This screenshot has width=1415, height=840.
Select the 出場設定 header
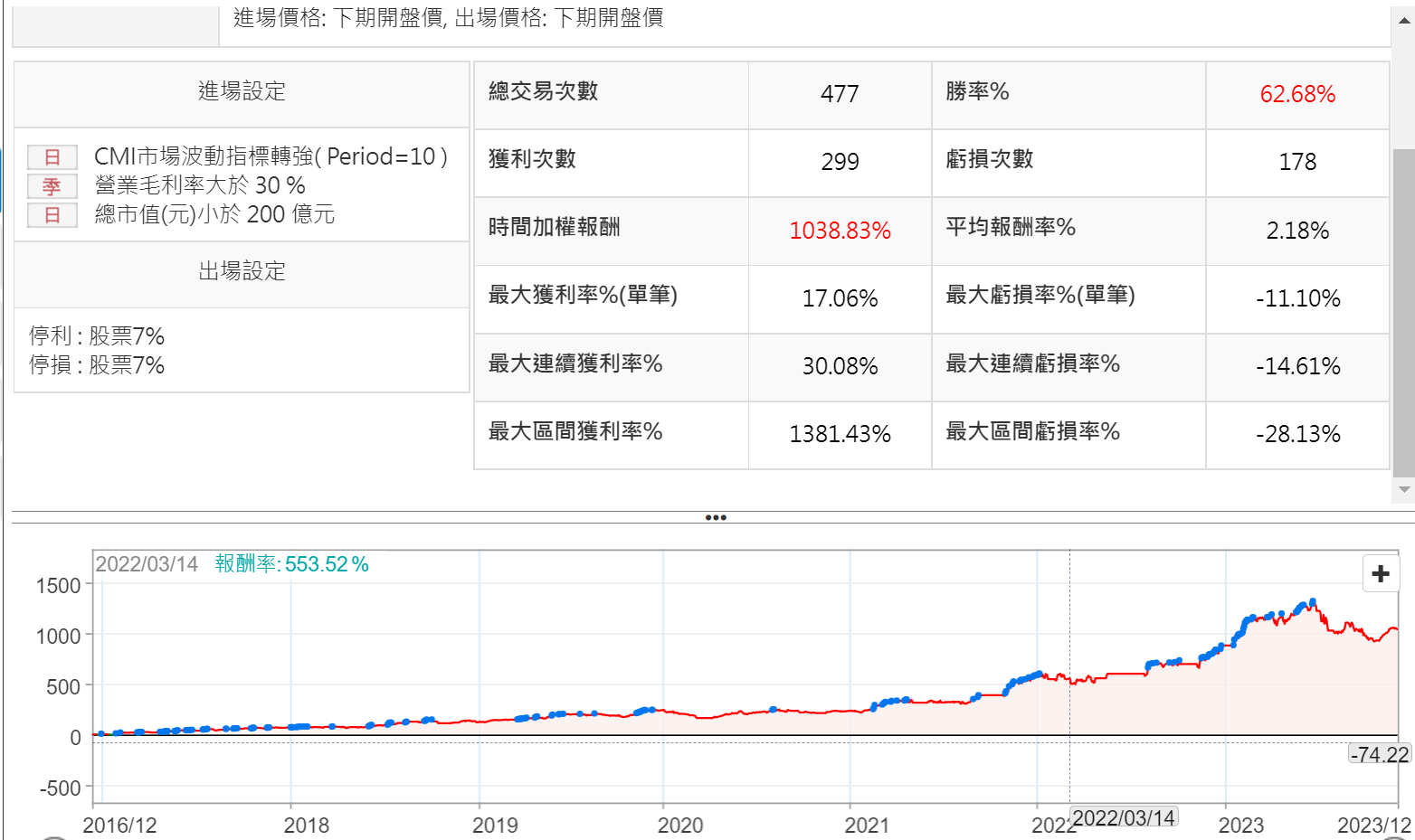click(242, 271)
